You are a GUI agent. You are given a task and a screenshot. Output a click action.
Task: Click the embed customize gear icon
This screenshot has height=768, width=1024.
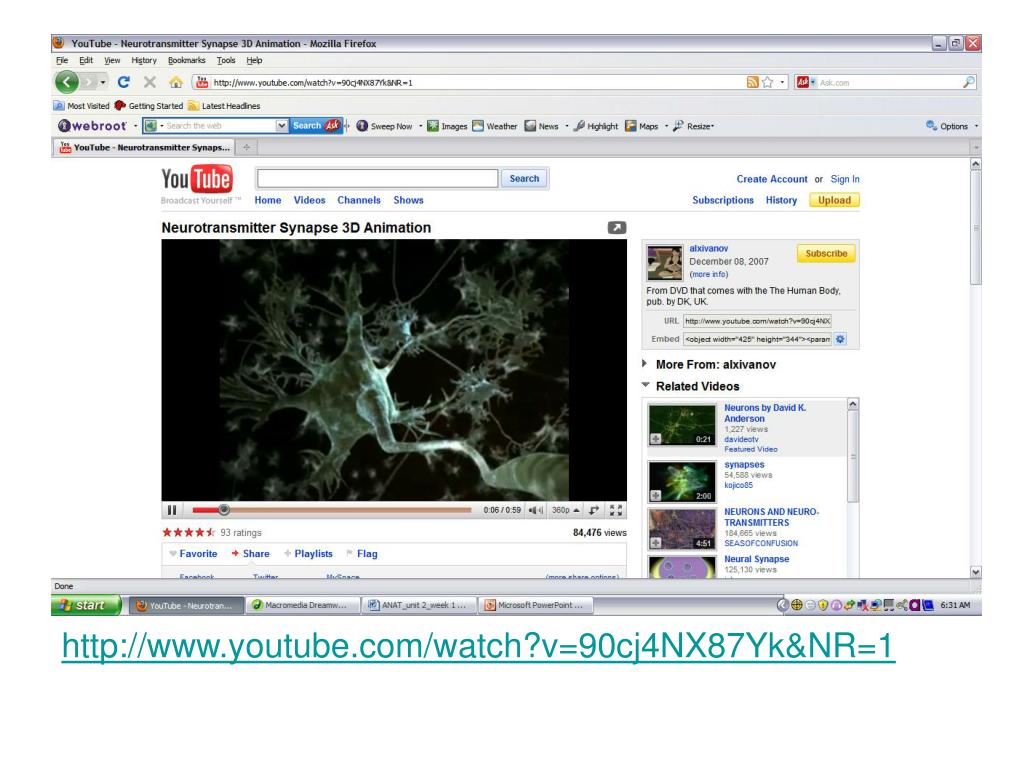[840, 339]
